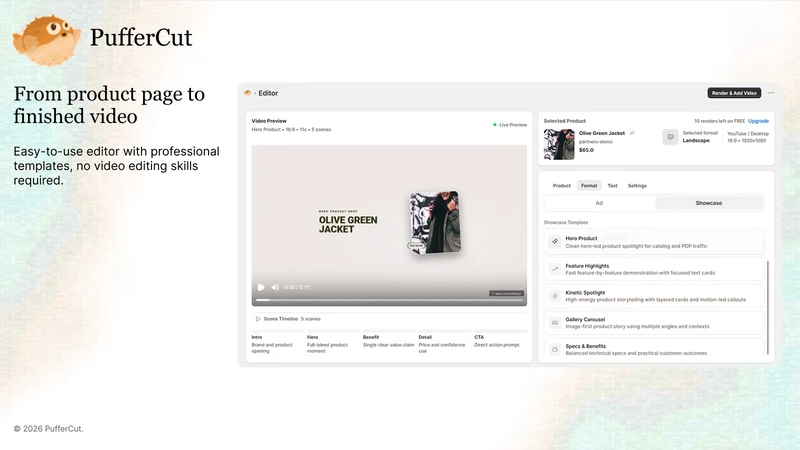800x450 pixels.
Task: Click the Specs & Benefits clock icon
Action: (555, 349)
